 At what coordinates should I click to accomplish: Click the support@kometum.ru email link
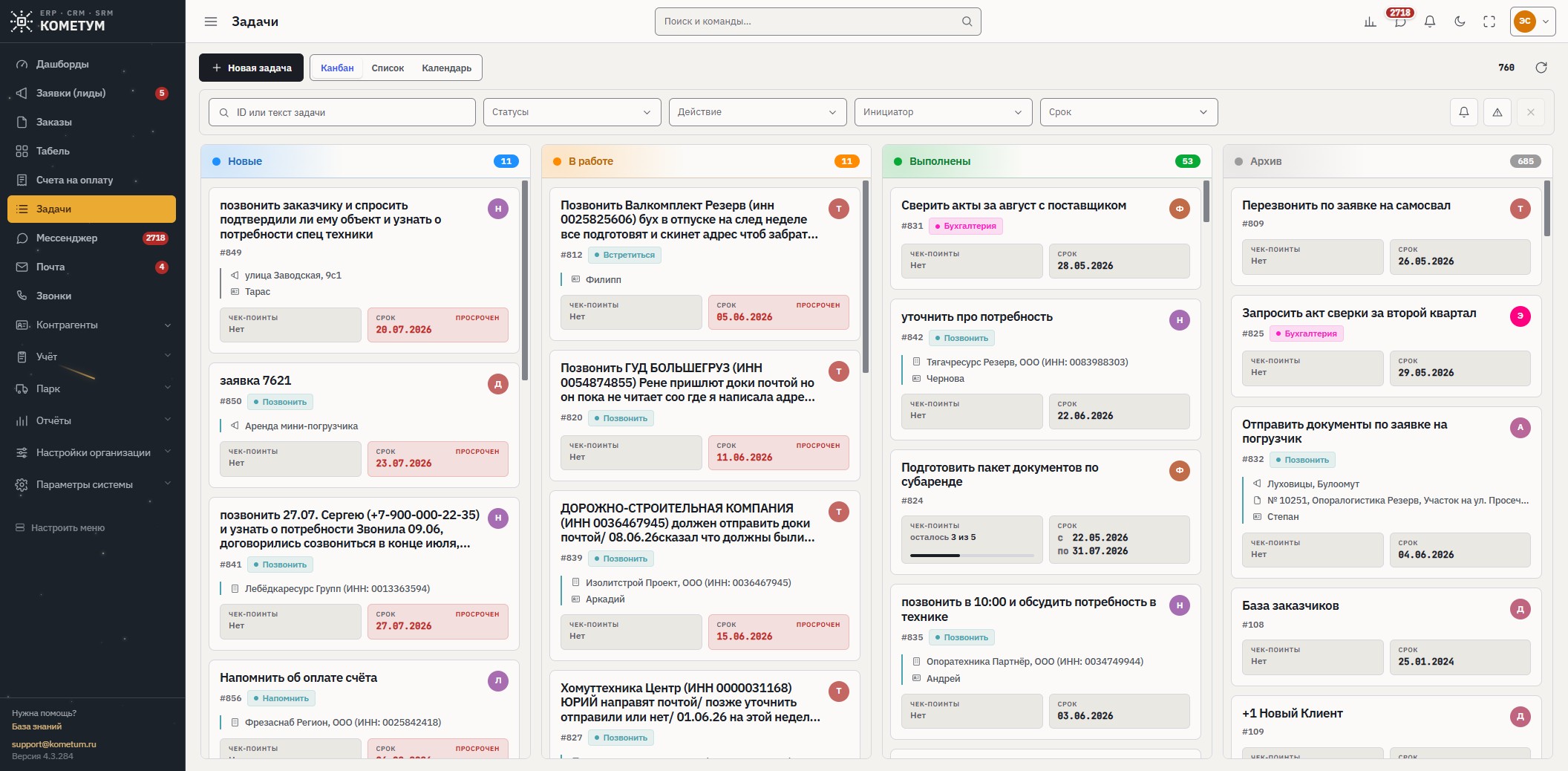(53, 744)
